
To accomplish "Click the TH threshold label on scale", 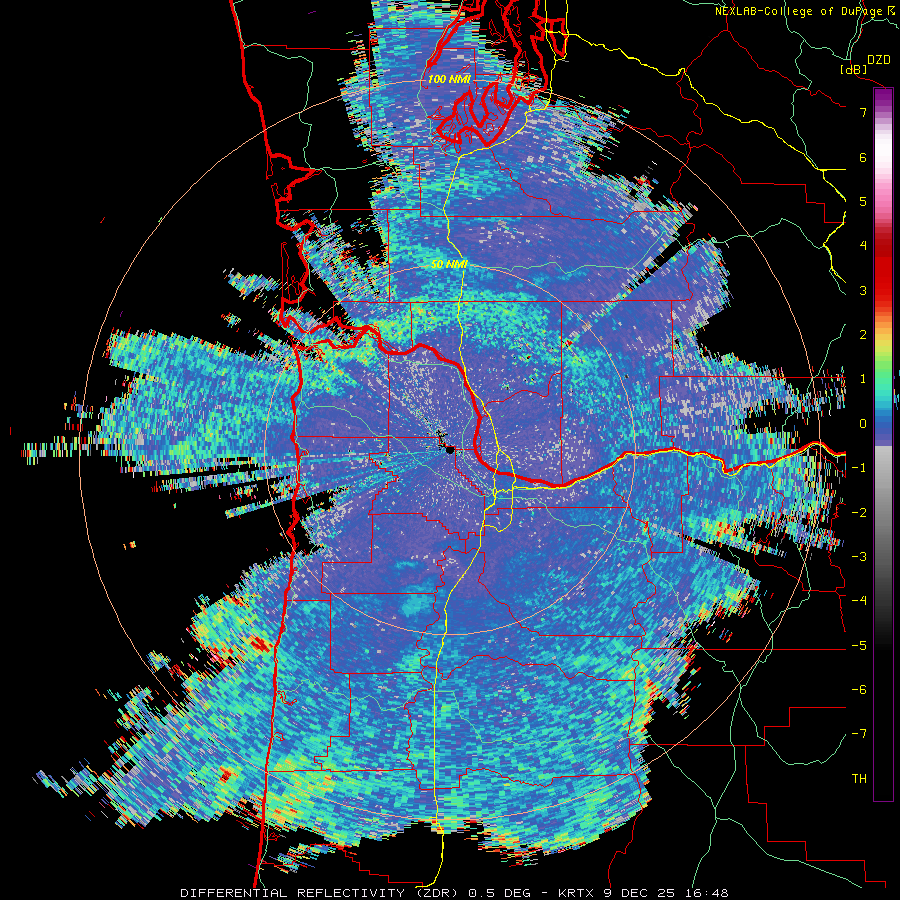I will (859, 778).
